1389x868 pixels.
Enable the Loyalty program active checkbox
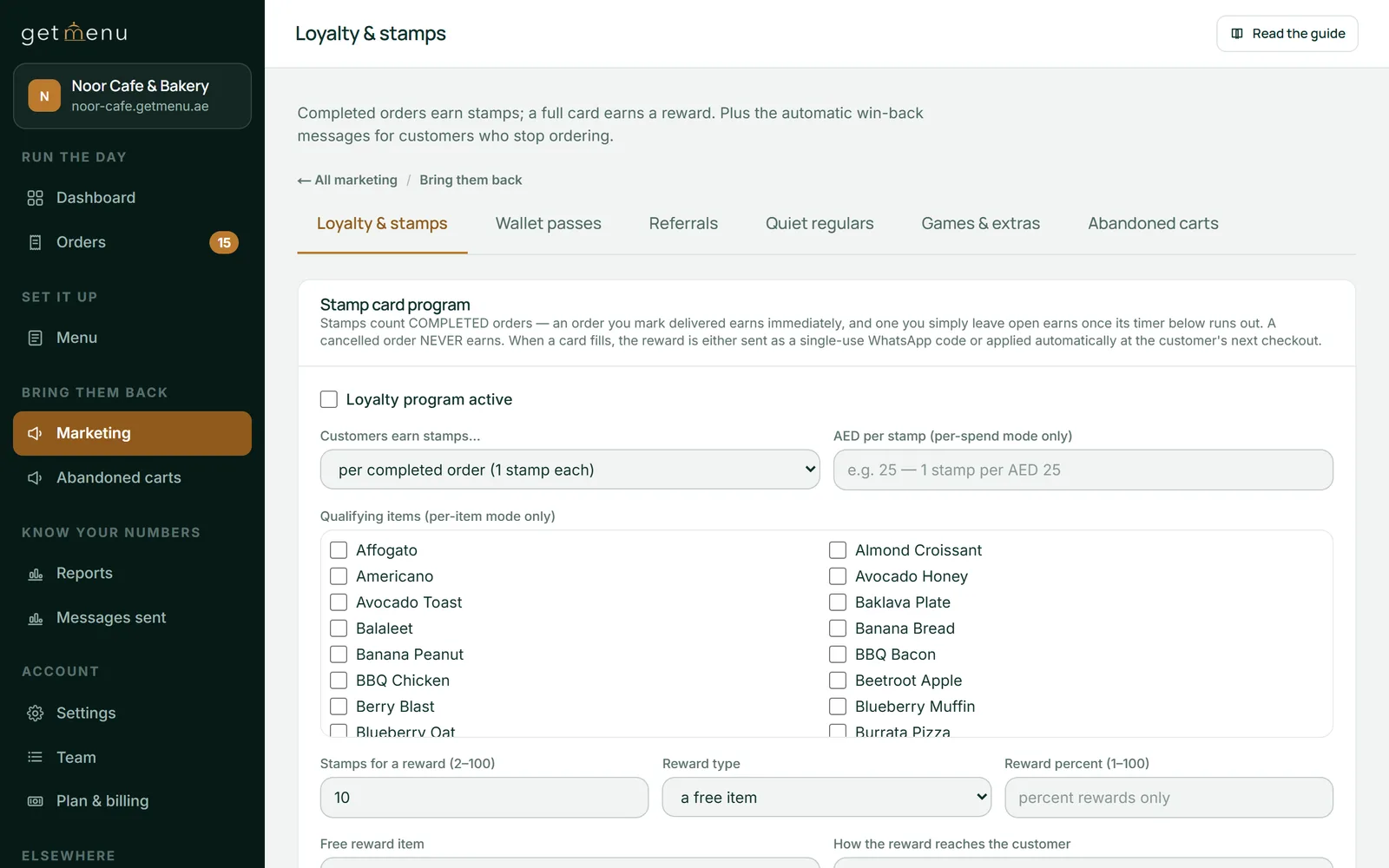coord(329,399)
